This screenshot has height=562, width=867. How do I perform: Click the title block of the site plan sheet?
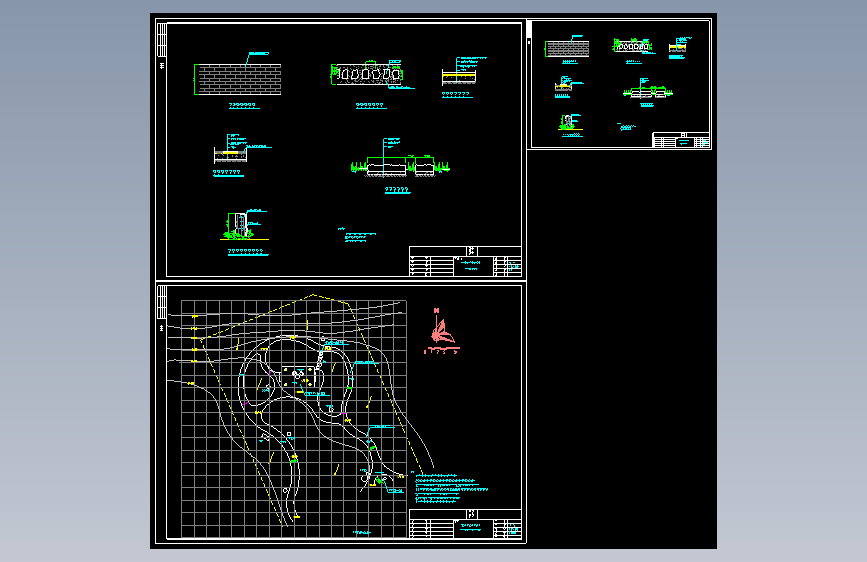click(x=465, y=524)
